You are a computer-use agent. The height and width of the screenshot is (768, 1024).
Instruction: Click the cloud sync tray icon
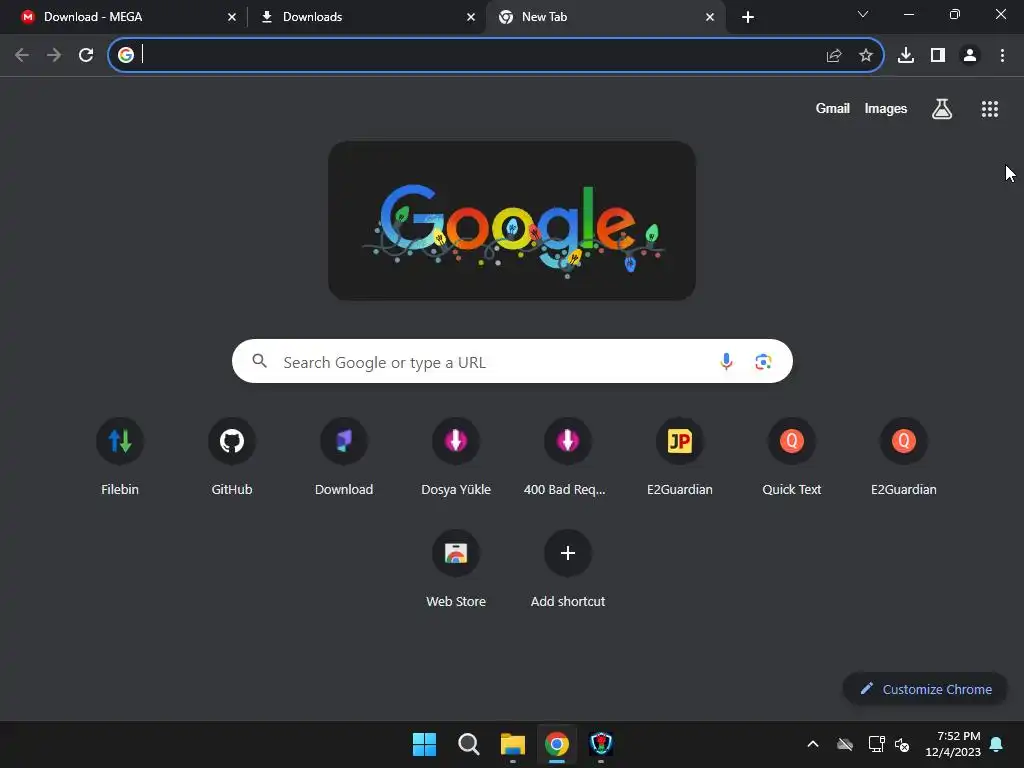845,744
